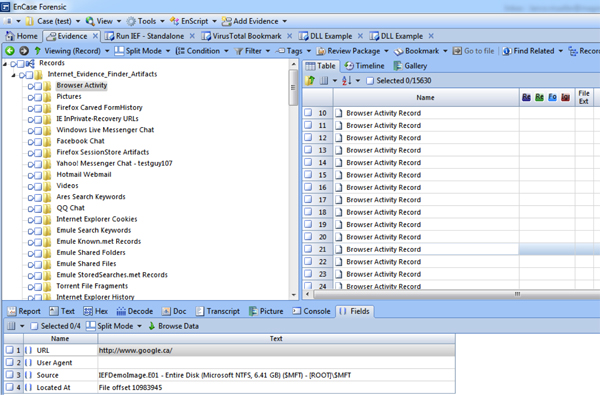Screen dimensions: 600x395
Task: Open the Filter dropdown arrow
Action: point(267,51)
